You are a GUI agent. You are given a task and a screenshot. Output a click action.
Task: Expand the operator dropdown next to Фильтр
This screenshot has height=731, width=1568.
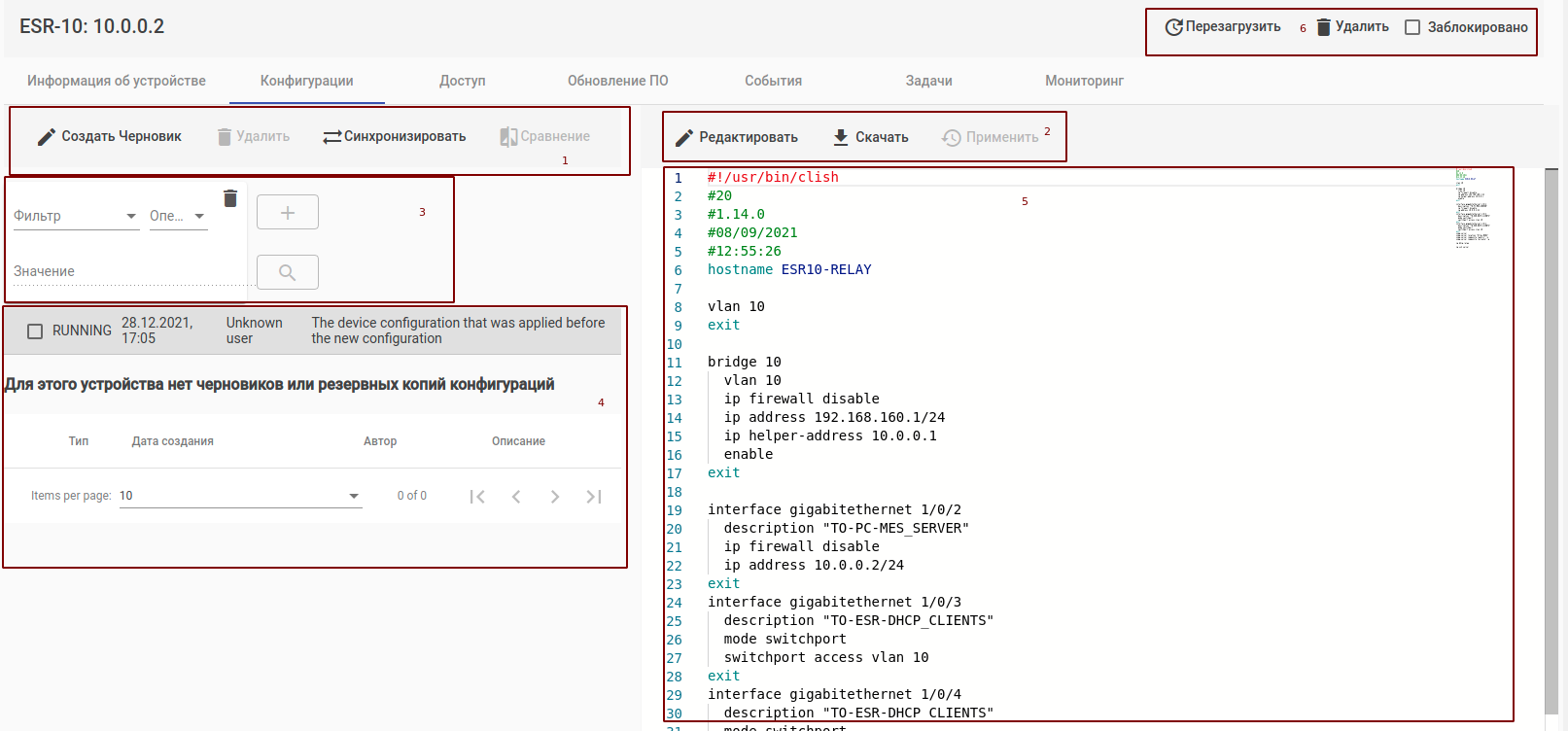[x=178, y=216]
